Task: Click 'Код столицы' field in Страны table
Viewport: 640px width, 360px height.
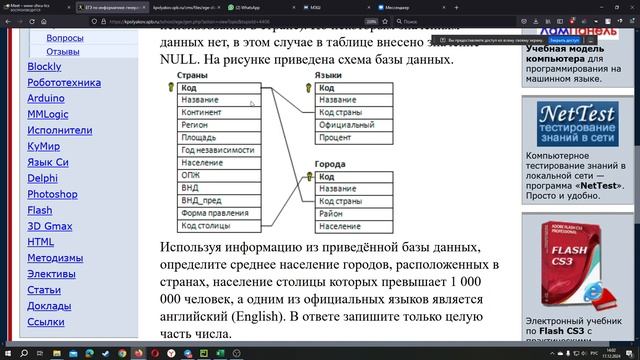Action: click(x=219, y=226)
